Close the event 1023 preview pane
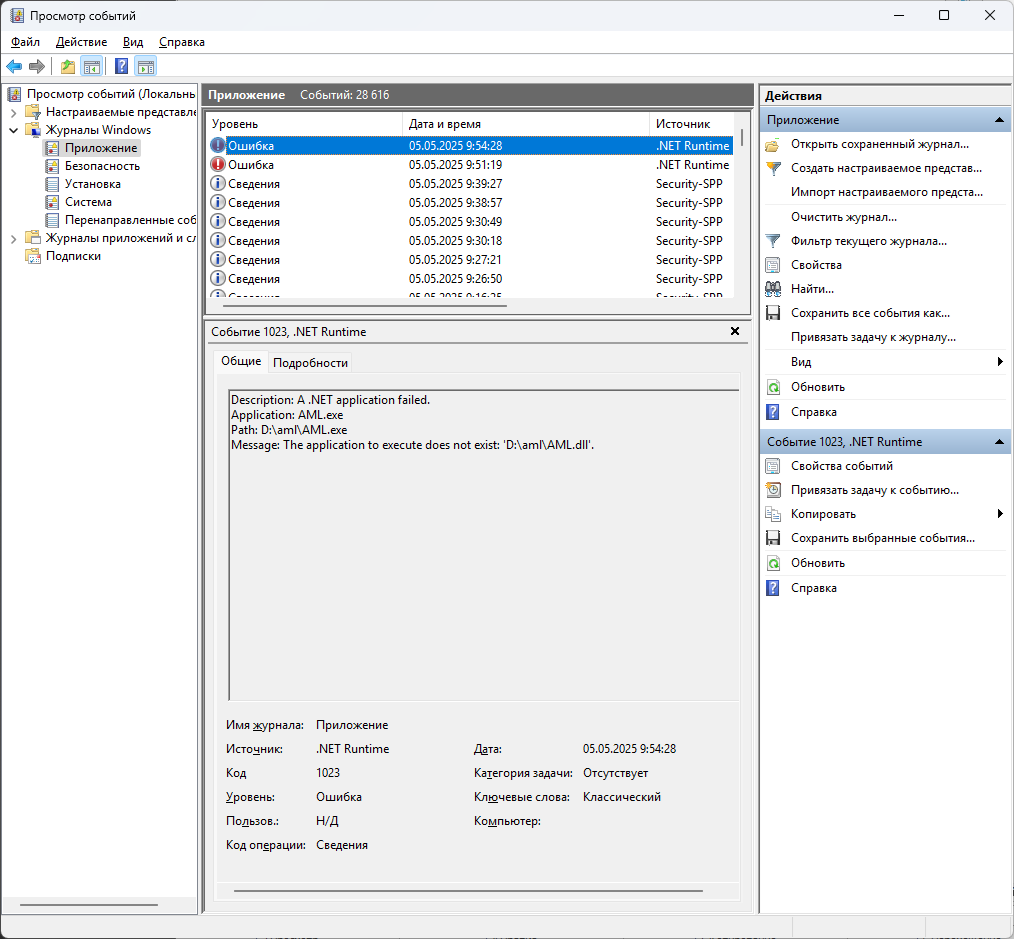This screenshot has width=1014, height=939. [735, 331]
